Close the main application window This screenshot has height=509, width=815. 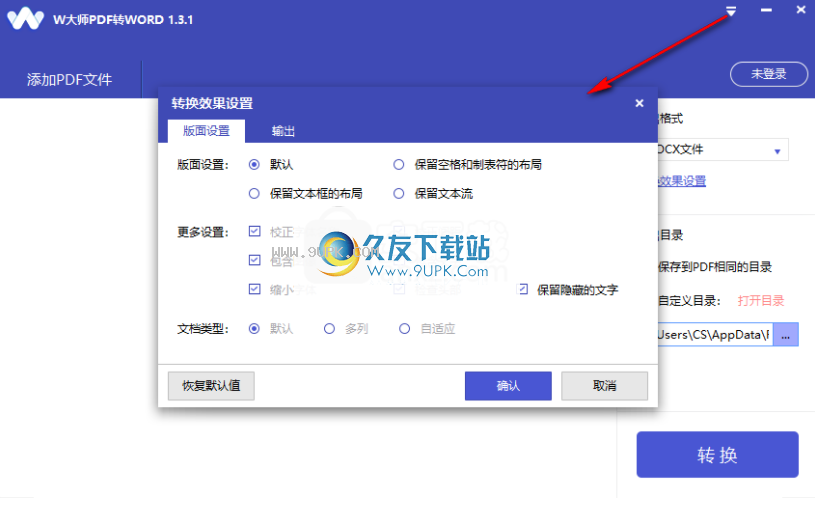point(801,10)
